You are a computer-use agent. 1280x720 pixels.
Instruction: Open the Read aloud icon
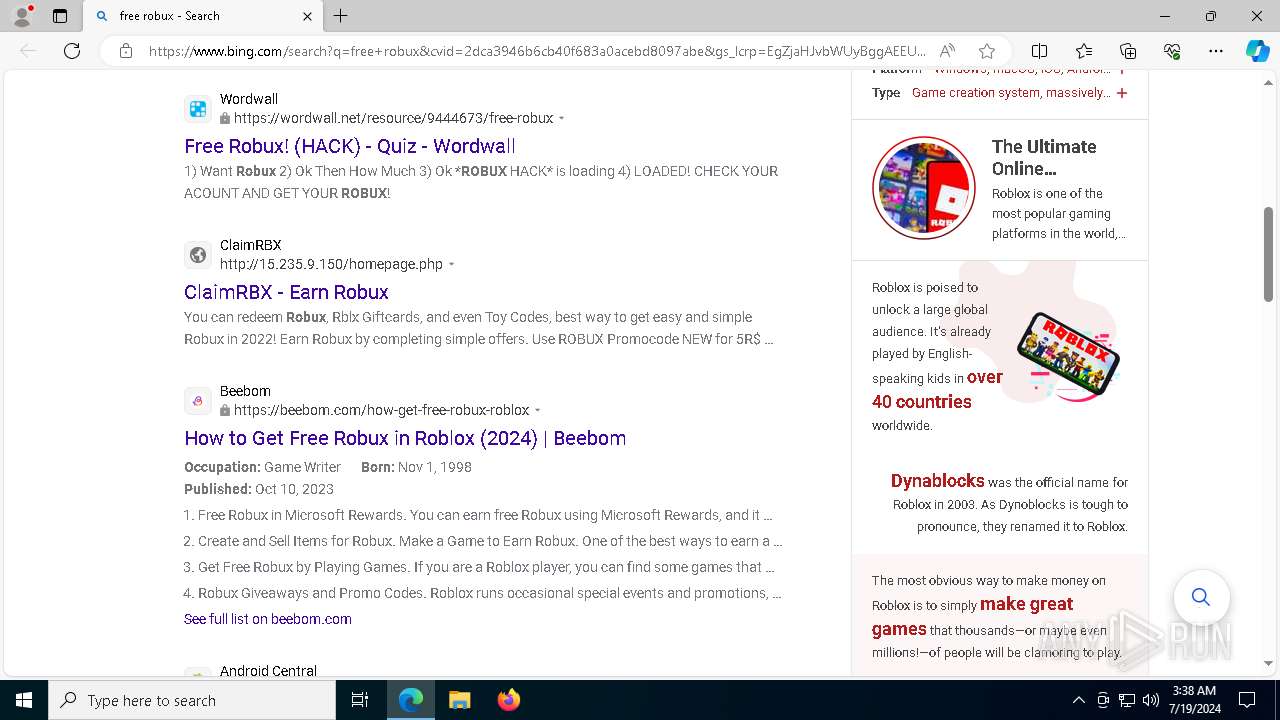coord(947,51)
